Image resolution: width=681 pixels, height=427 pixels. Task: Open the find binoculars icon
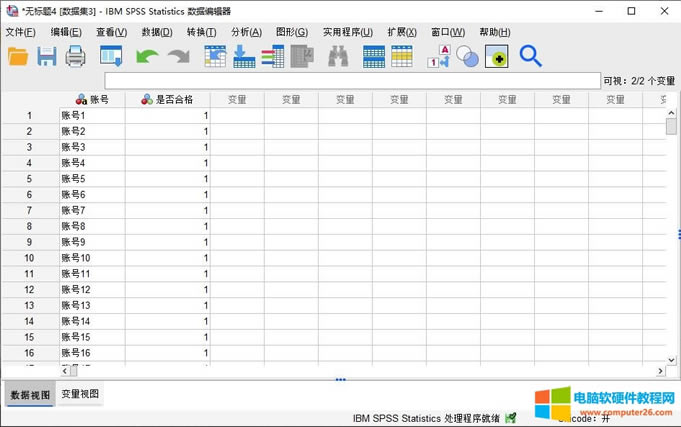pyautogui.click(x=338, y=57)
